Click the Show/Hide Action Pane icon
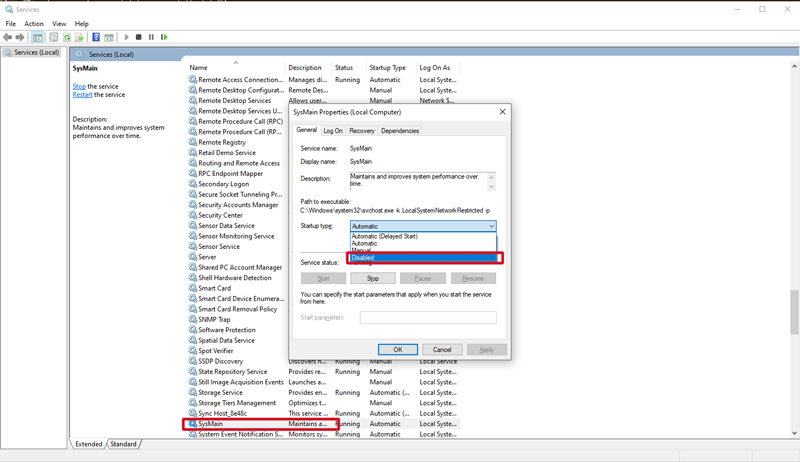 tap(109, 37)
